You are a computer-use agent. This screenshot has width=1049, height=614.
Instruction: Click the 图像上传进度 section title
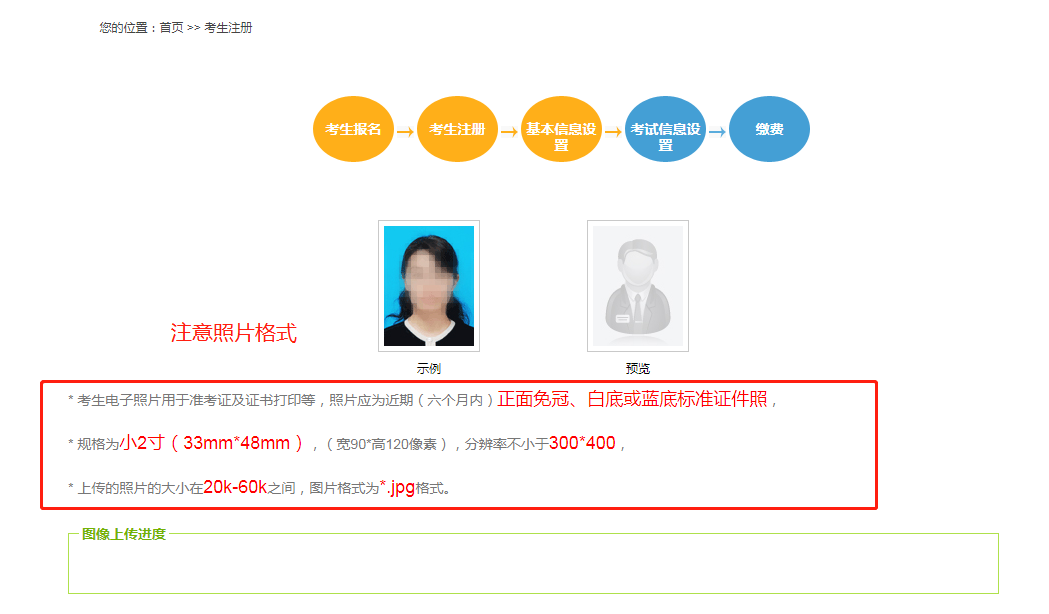[124, 534]
